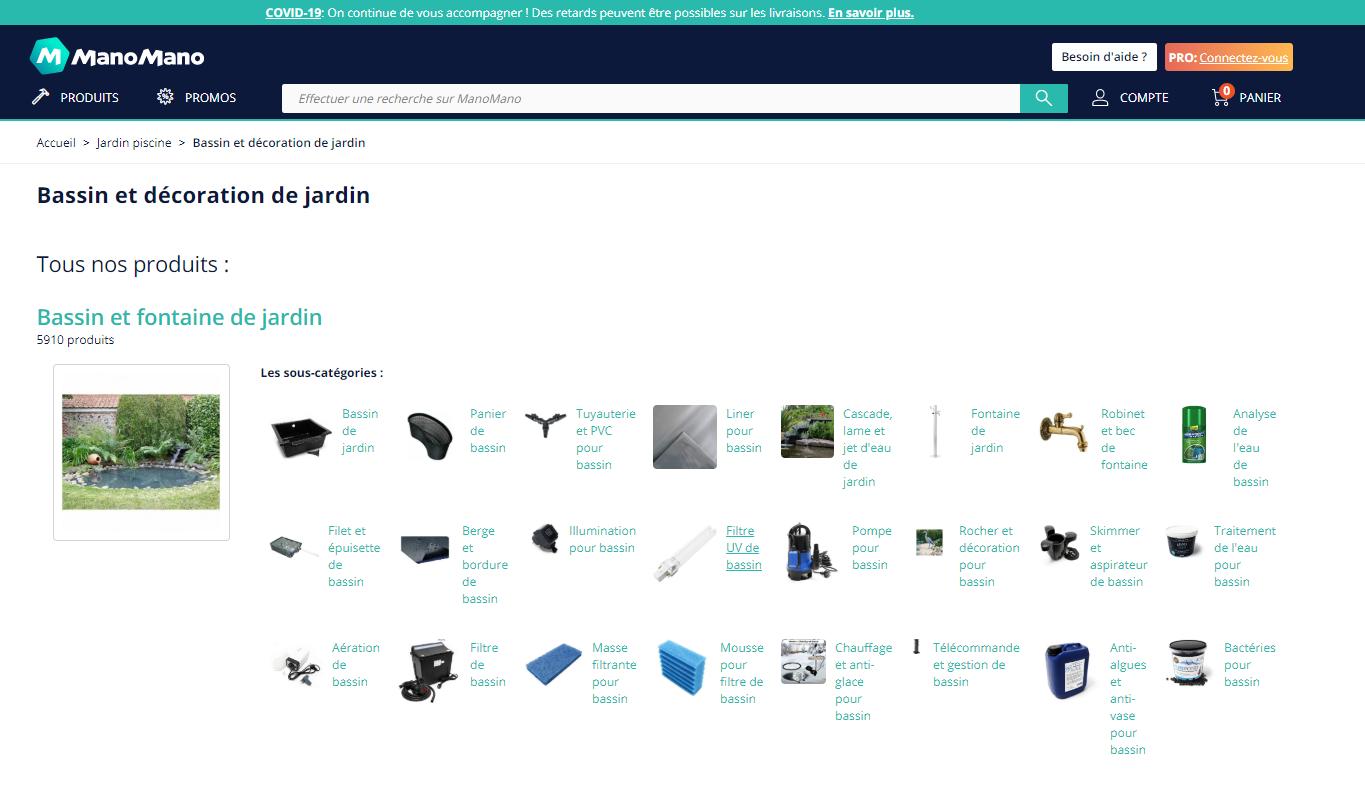Click the Anti-algues jerrycan image

click(x=1069, y=671)
